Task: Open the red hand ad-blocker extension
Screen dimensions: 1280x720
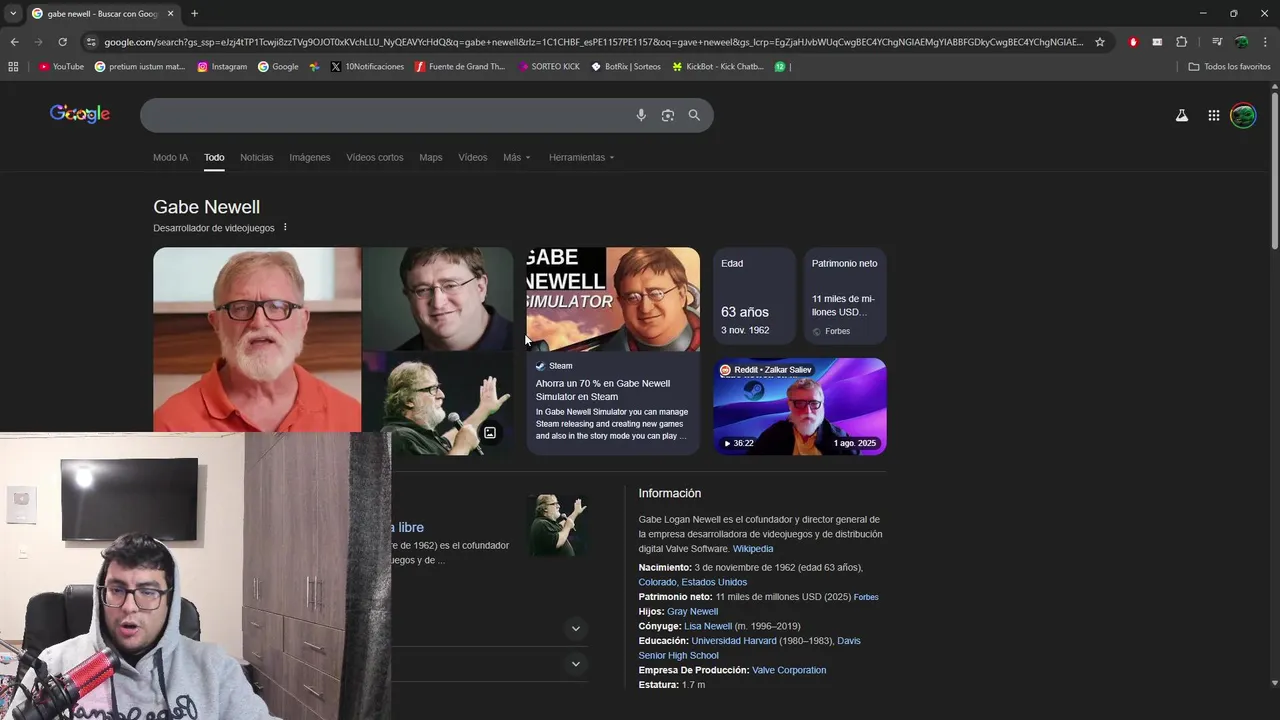Action: (x=1133, y=42)
